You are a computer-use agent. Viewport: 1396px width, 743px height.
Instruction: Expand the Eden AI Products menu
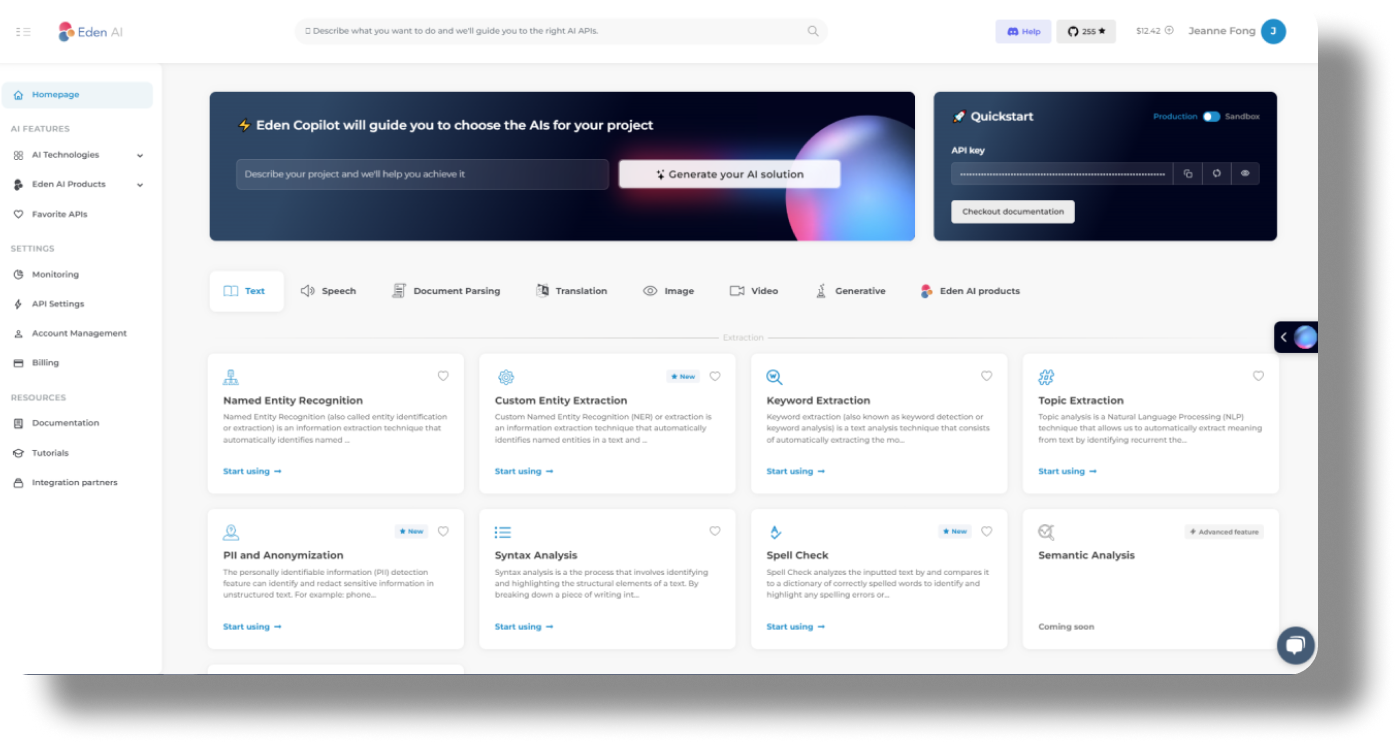pos(78,184)
